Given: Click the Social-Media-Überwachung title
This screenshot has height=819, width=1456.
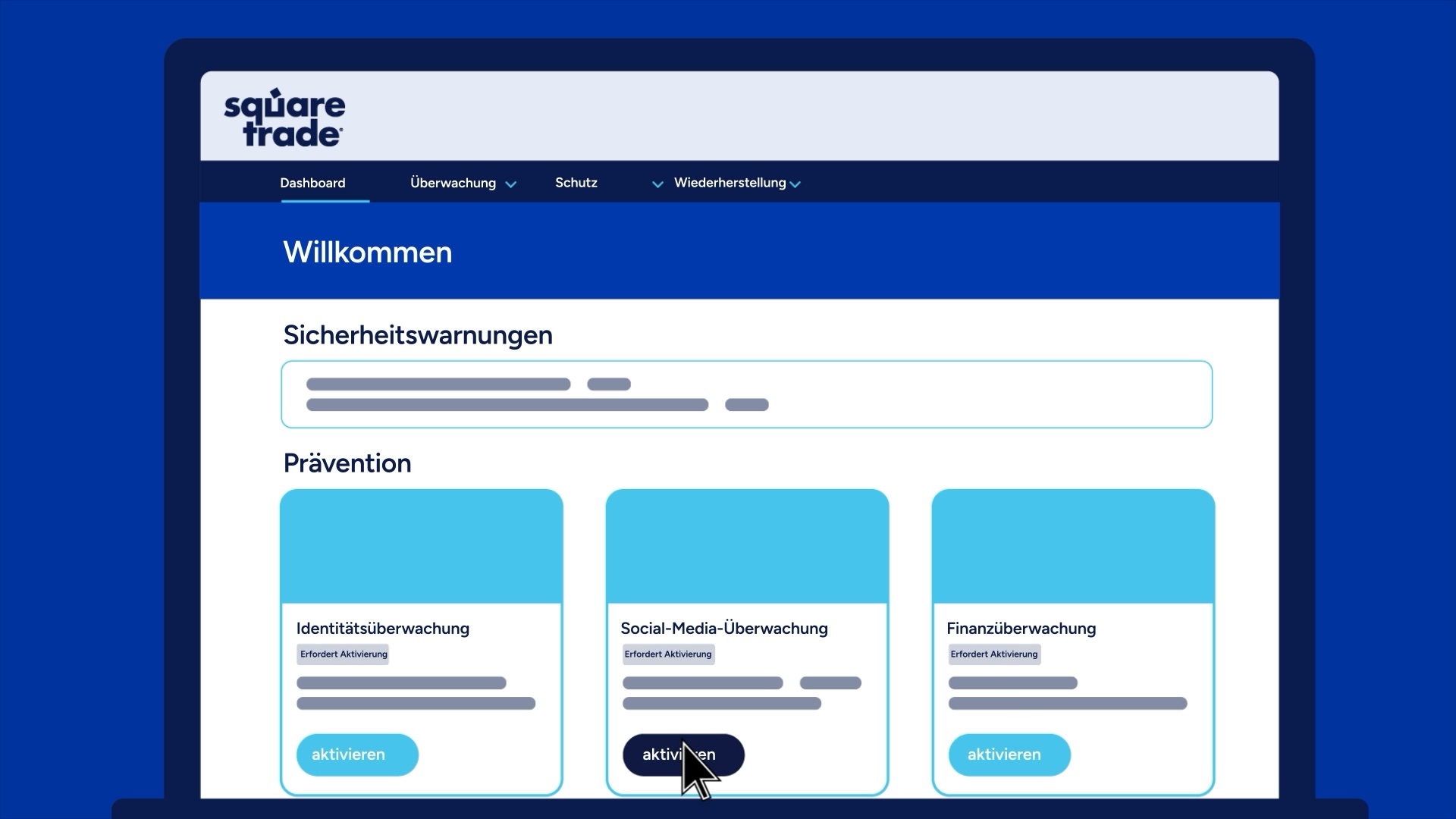Looking at the screenshot, I should [x=724, y=629].
